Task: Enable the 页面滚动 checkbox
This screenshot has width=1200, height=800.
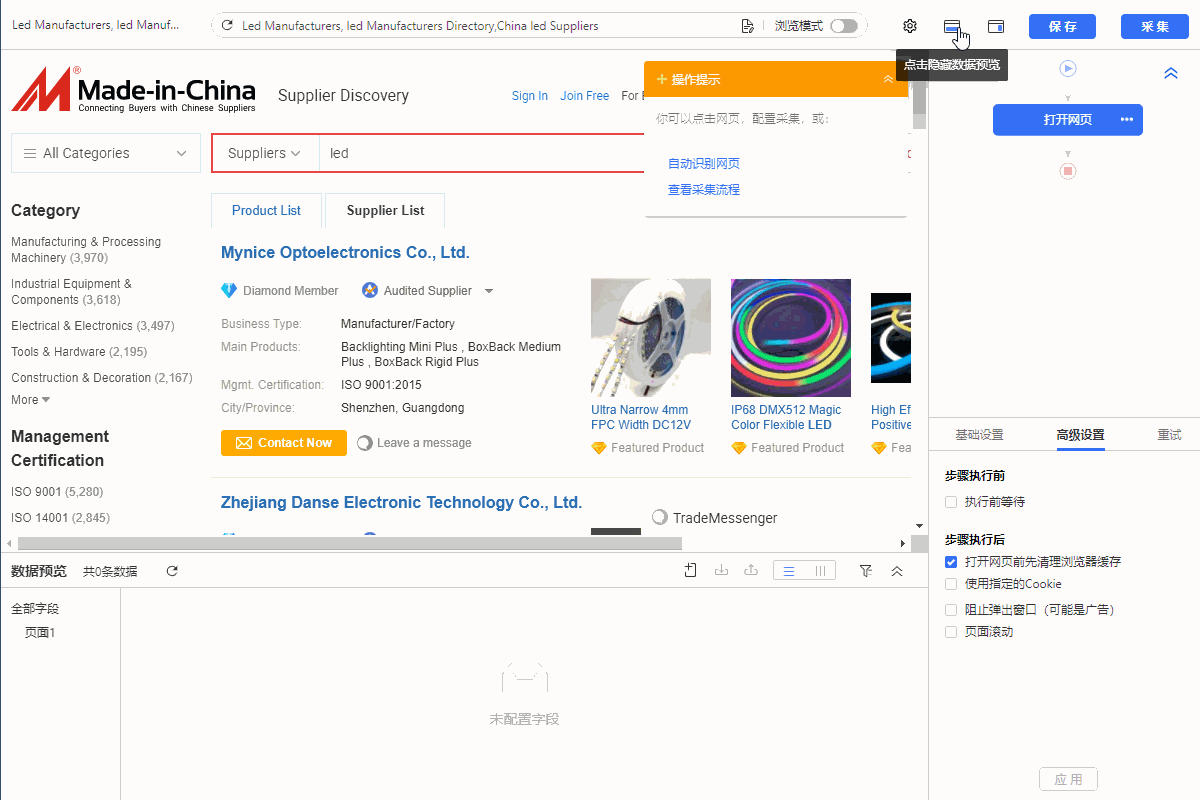Action: 951,632
